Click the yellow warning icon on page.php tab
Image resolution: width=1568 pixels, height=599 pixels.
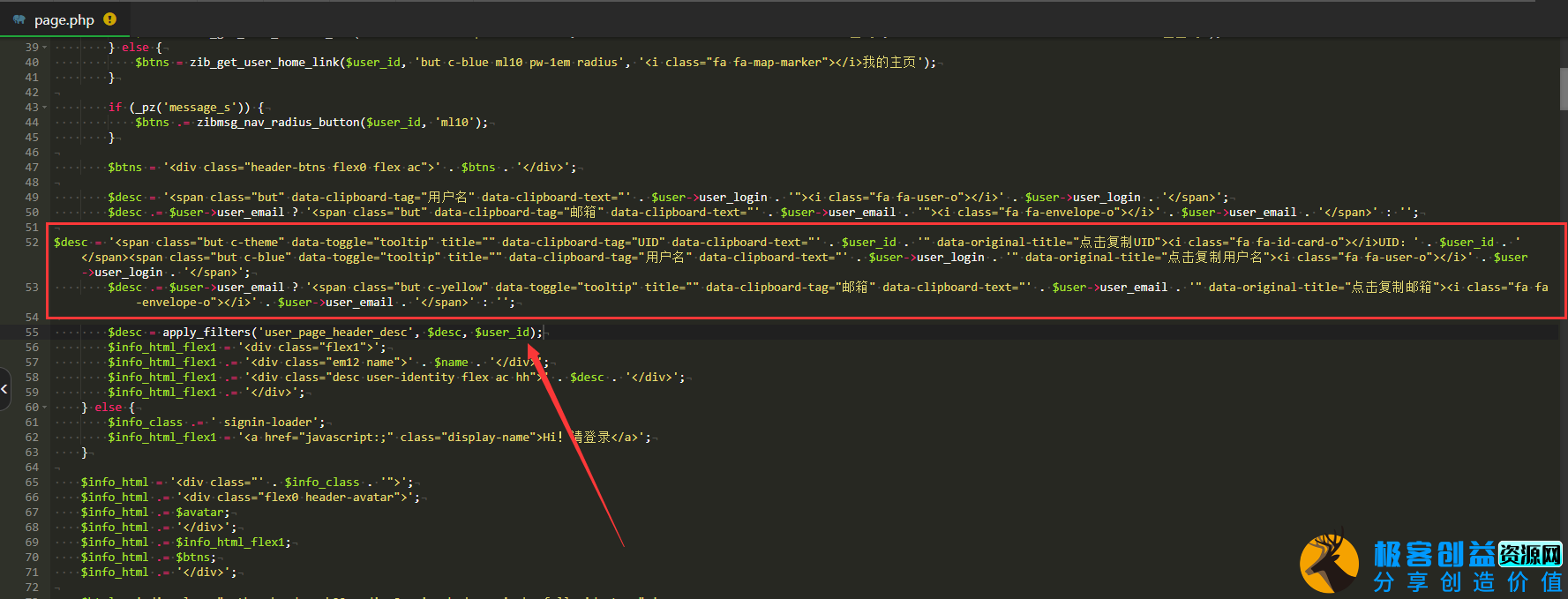tap(109, 19)
